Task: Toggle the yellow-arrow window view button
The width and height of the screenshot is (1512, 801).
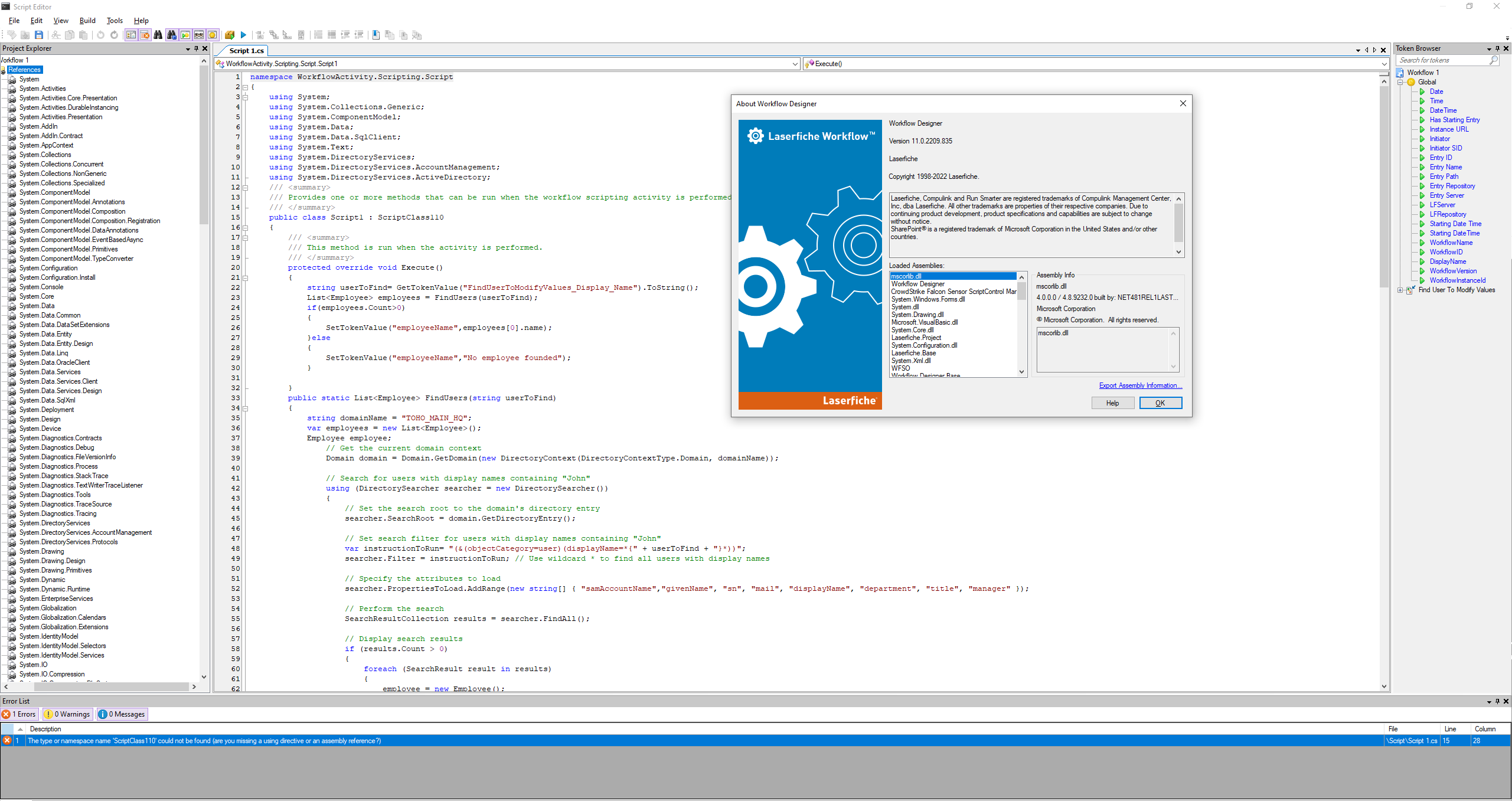Action: 185,35
